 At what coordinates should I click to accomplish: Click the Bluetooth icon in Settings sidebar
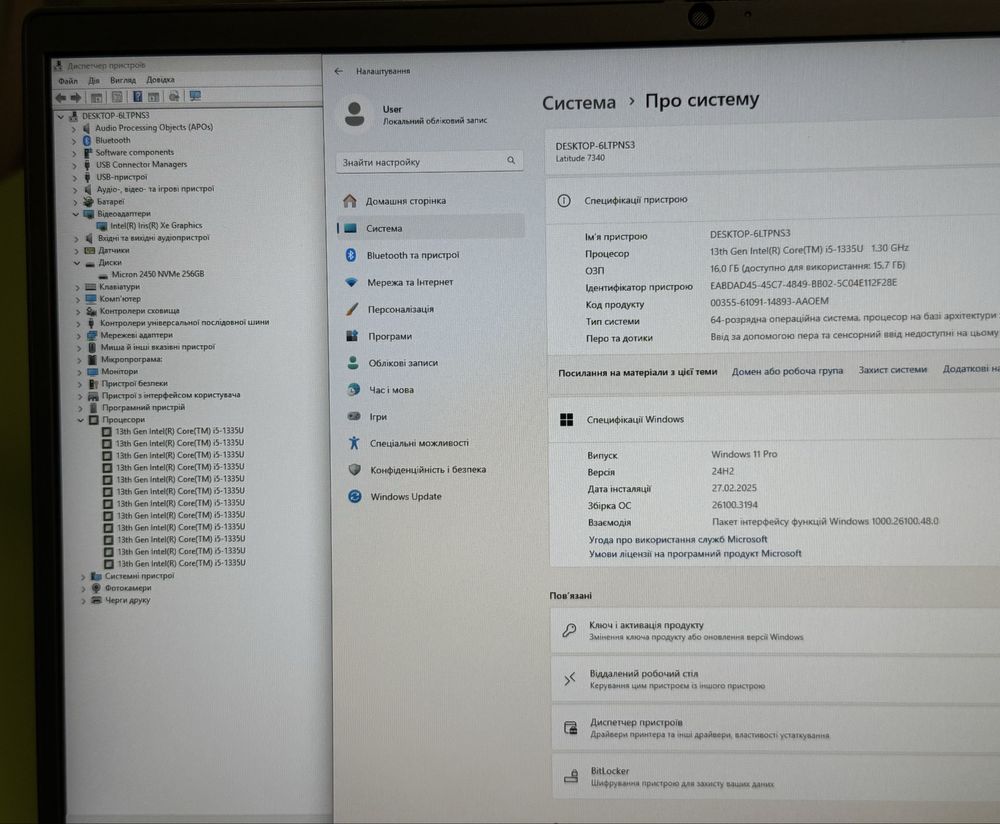[x=351, y=255]
